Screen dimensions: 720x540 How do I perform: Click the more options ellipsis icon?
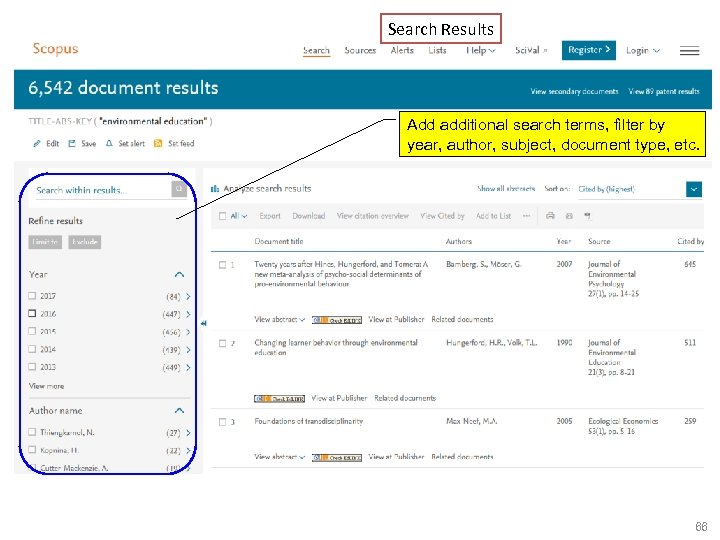tap(526, 216)
